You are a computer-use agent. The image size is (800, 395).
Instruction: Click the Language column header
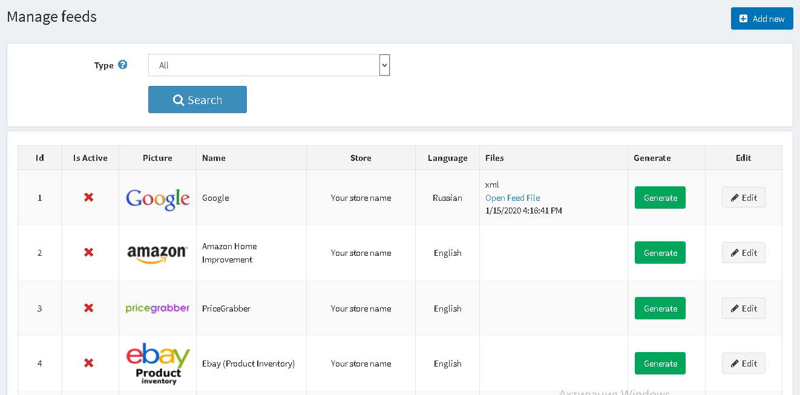447,158
